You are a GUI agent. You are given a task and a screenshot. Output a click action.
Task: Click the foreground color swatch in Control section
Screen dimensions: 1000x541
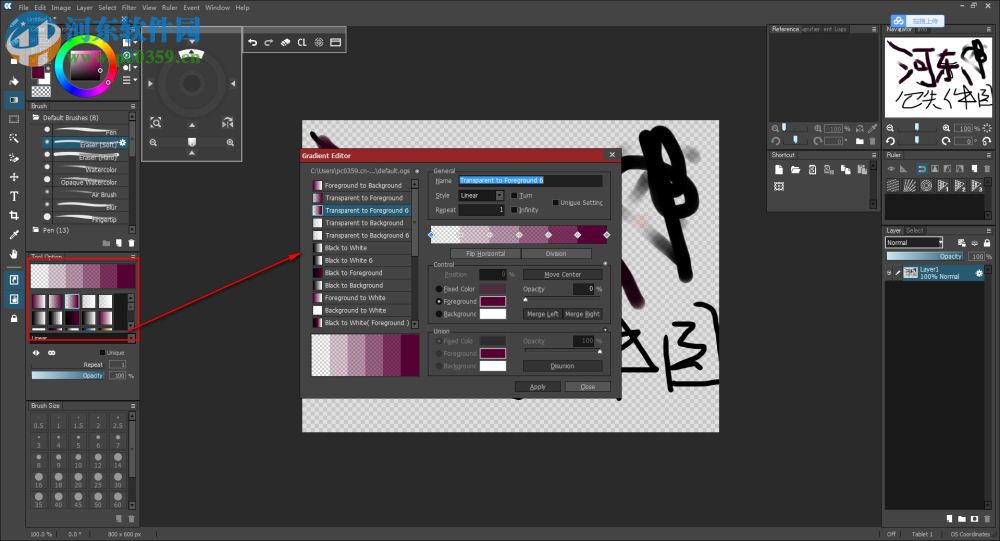click(492, 301)
